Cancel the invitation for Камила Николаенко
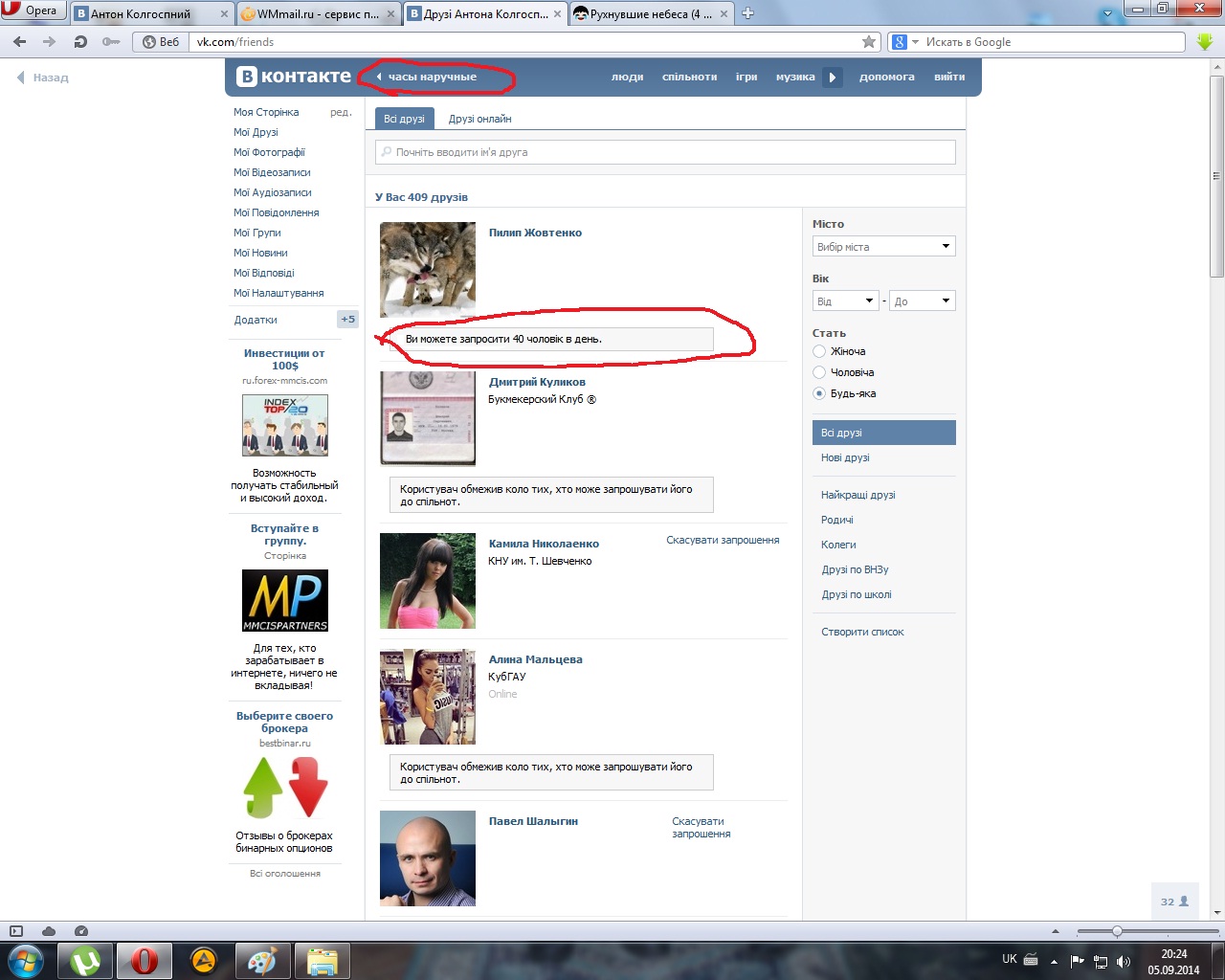Viewport: 1225px width, 980px height. coord(723,540)
